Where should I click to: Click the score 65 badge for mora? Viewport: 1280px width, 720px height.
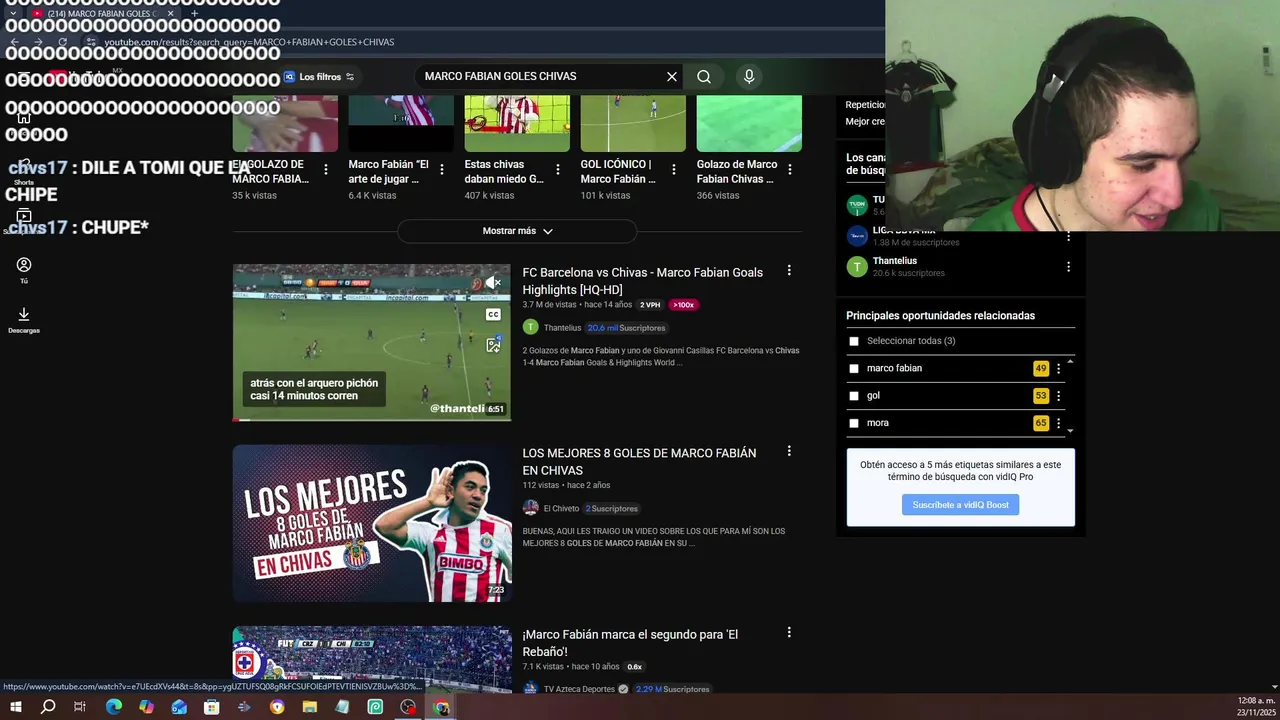pos(1041,423)
